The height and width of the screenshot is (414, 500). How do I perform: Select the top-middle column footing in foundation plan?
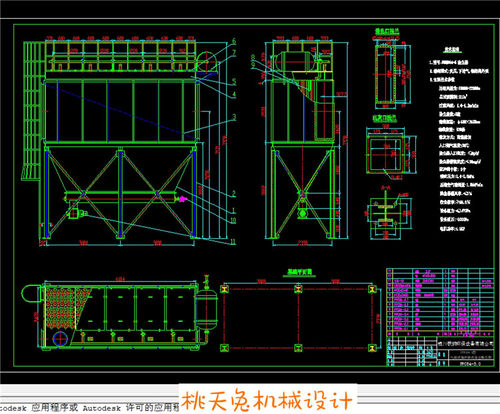click(298, 289)
